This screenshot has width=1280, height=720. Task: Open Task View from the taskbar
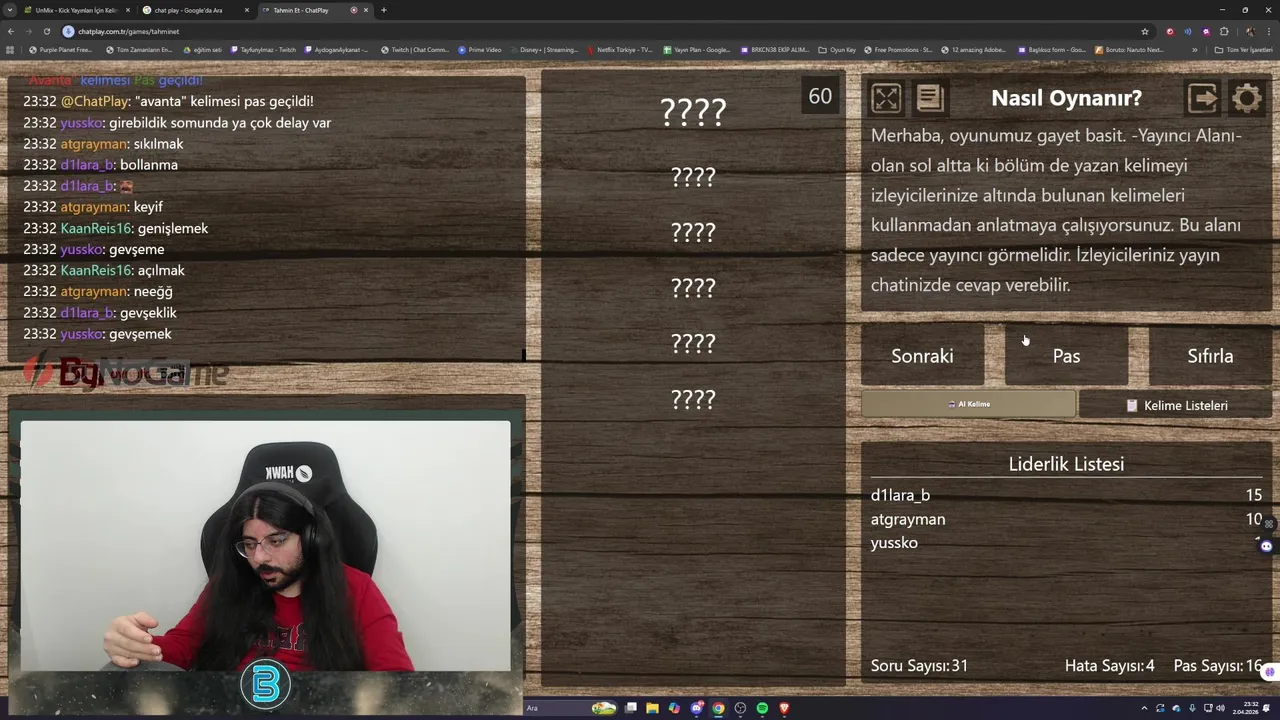tap(631, 708)
